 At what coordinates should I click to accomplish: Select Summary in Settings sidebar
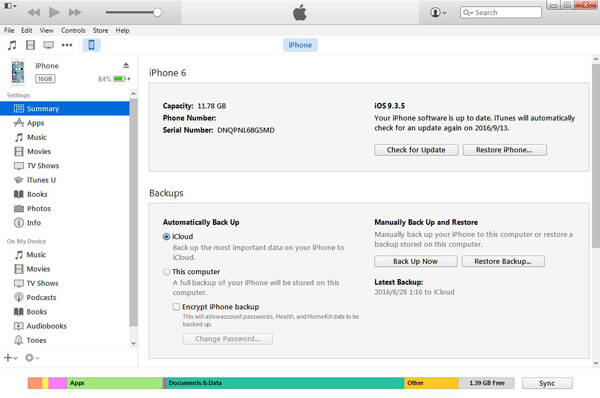coord(65,109)
